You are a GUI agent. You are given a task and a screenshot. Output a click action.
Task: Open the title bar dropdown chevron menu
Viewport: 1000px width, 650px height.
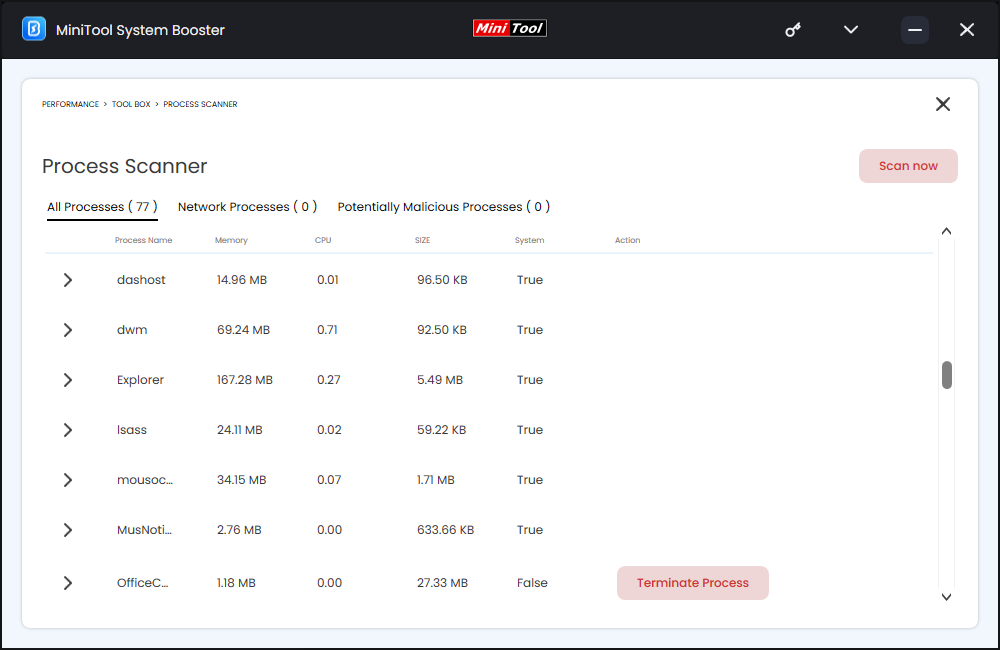coord(851,29)
